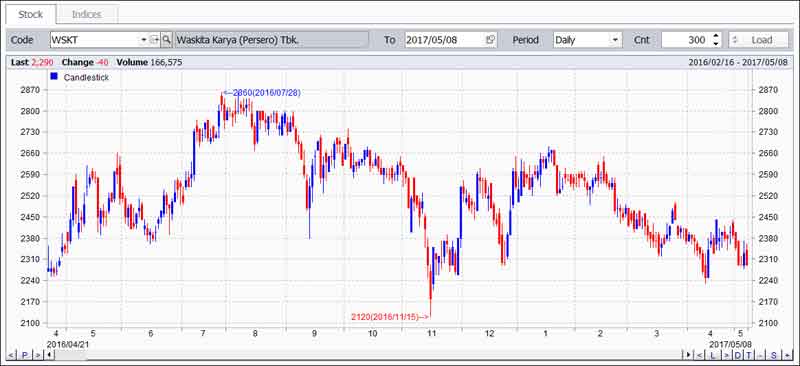Click the left arrow before the P button
This screenshot has width=800, height=366.
pos(12,355)
